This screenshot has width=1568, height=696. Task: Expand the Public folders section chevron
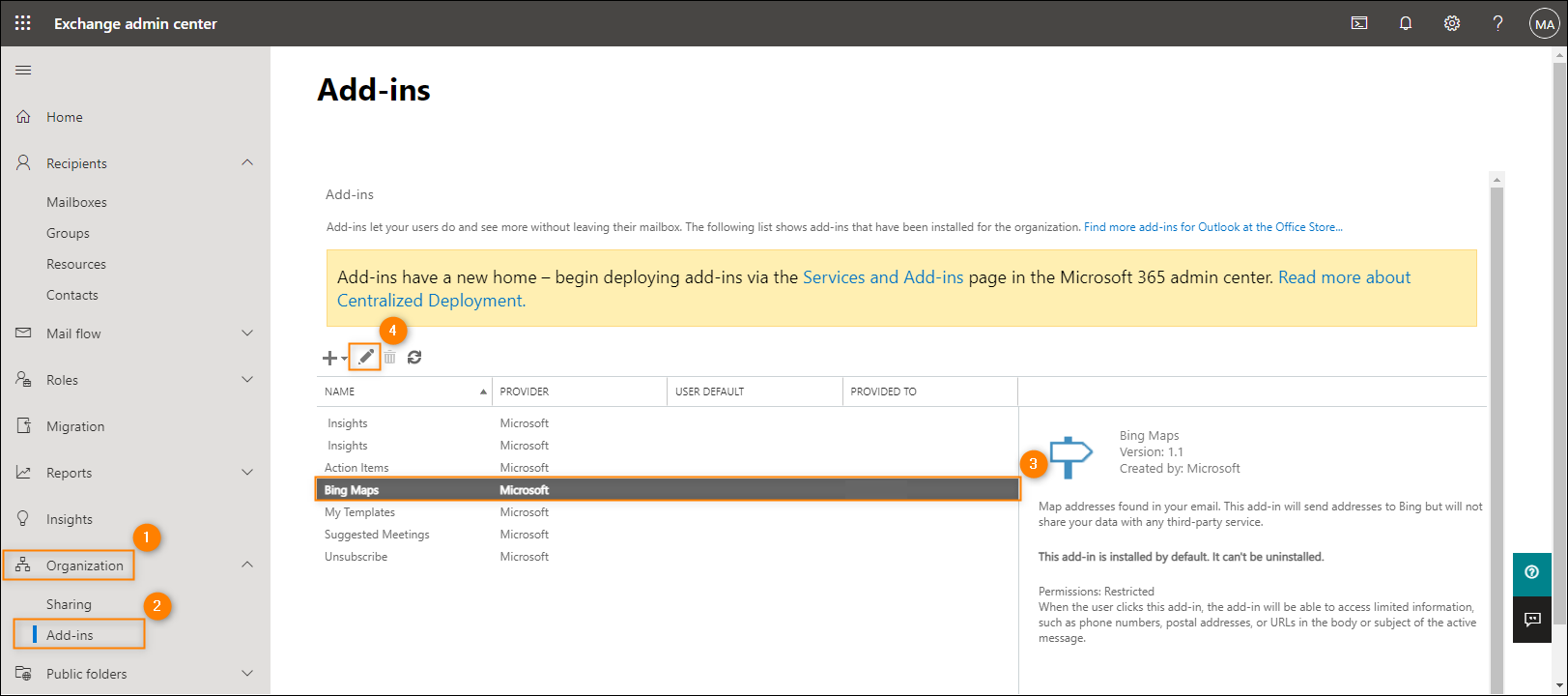247,673
